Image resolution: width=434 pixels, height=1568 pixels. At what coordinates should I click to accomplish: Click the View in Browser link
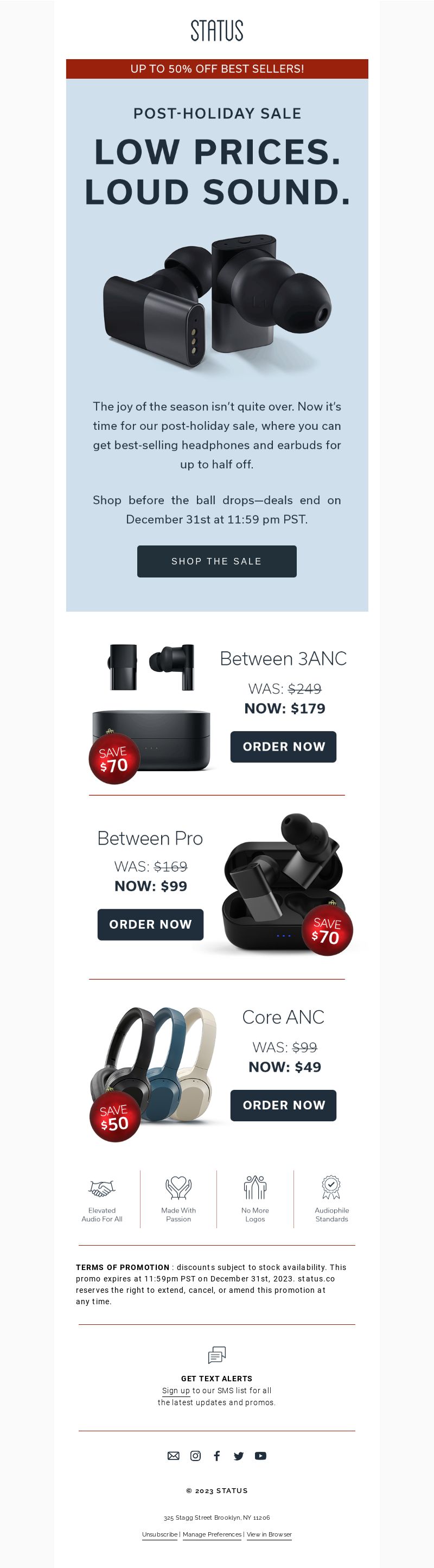[x=269, y=1534]
